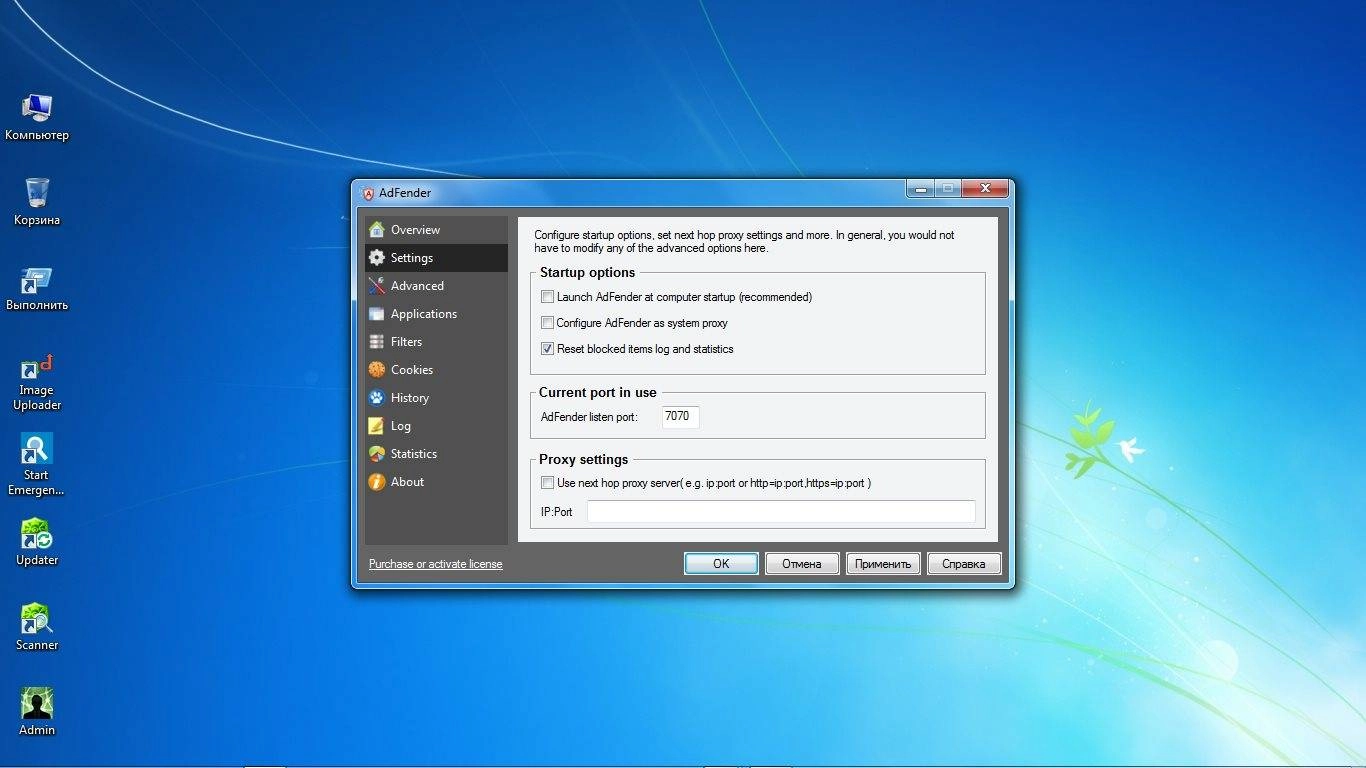
Task: Click the AdFender listen port field
Action: coord(680,417)
